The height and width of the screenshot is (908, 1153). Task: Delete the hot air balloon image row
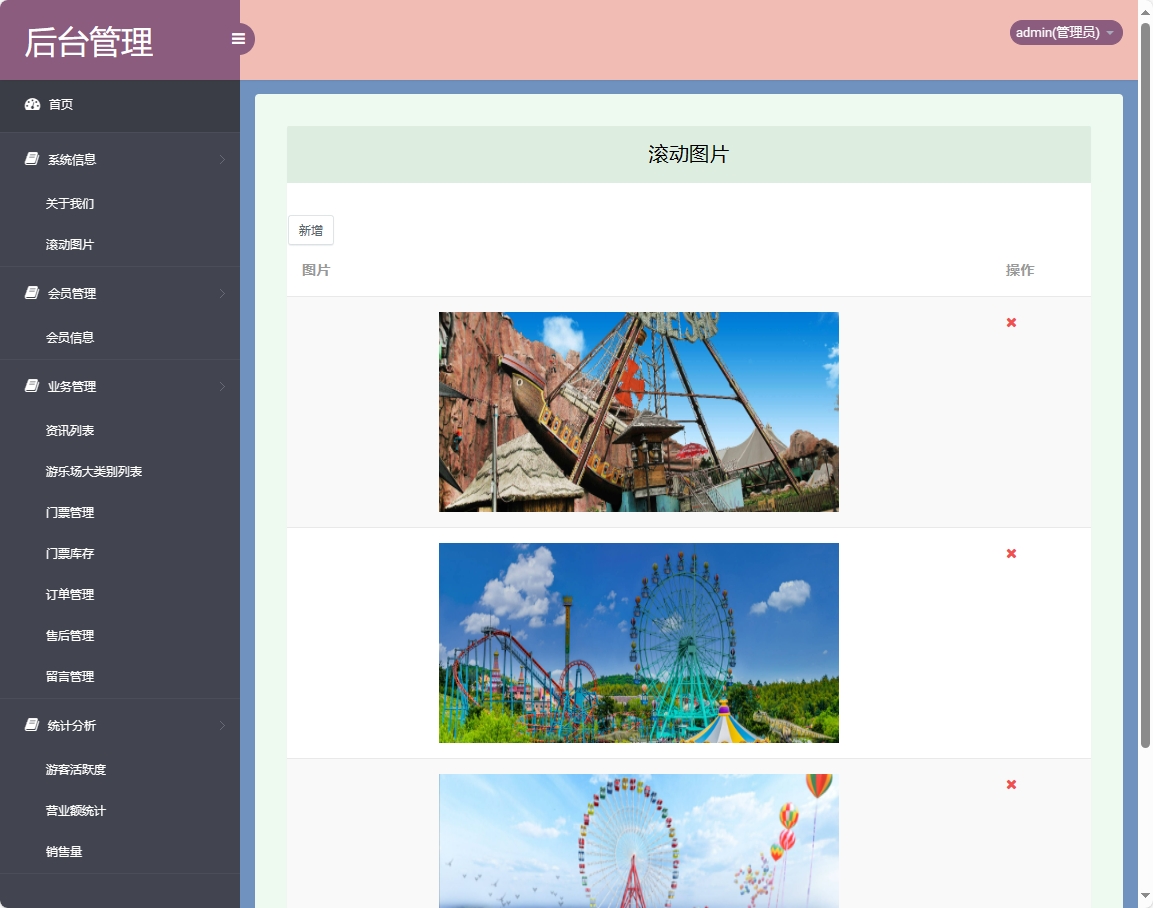pyautogui.click(x=1011, y=784)
